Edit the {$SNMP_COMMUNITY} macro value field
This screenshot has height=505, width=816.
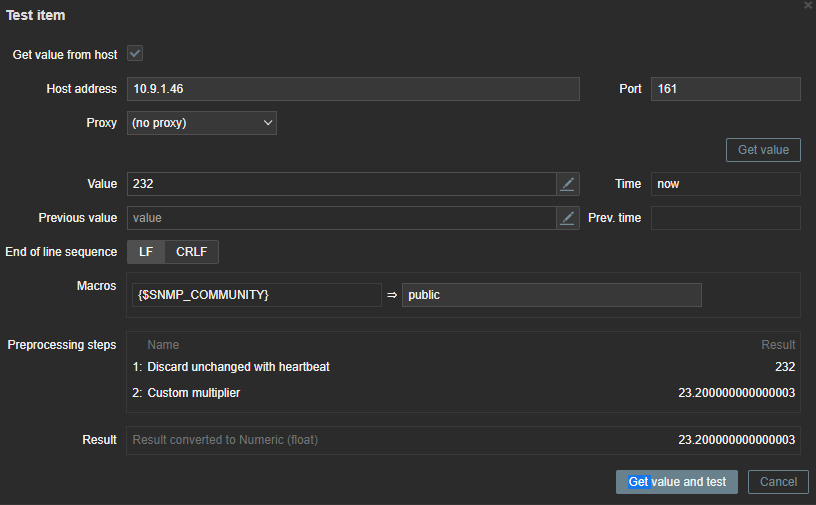click(551, 295)
